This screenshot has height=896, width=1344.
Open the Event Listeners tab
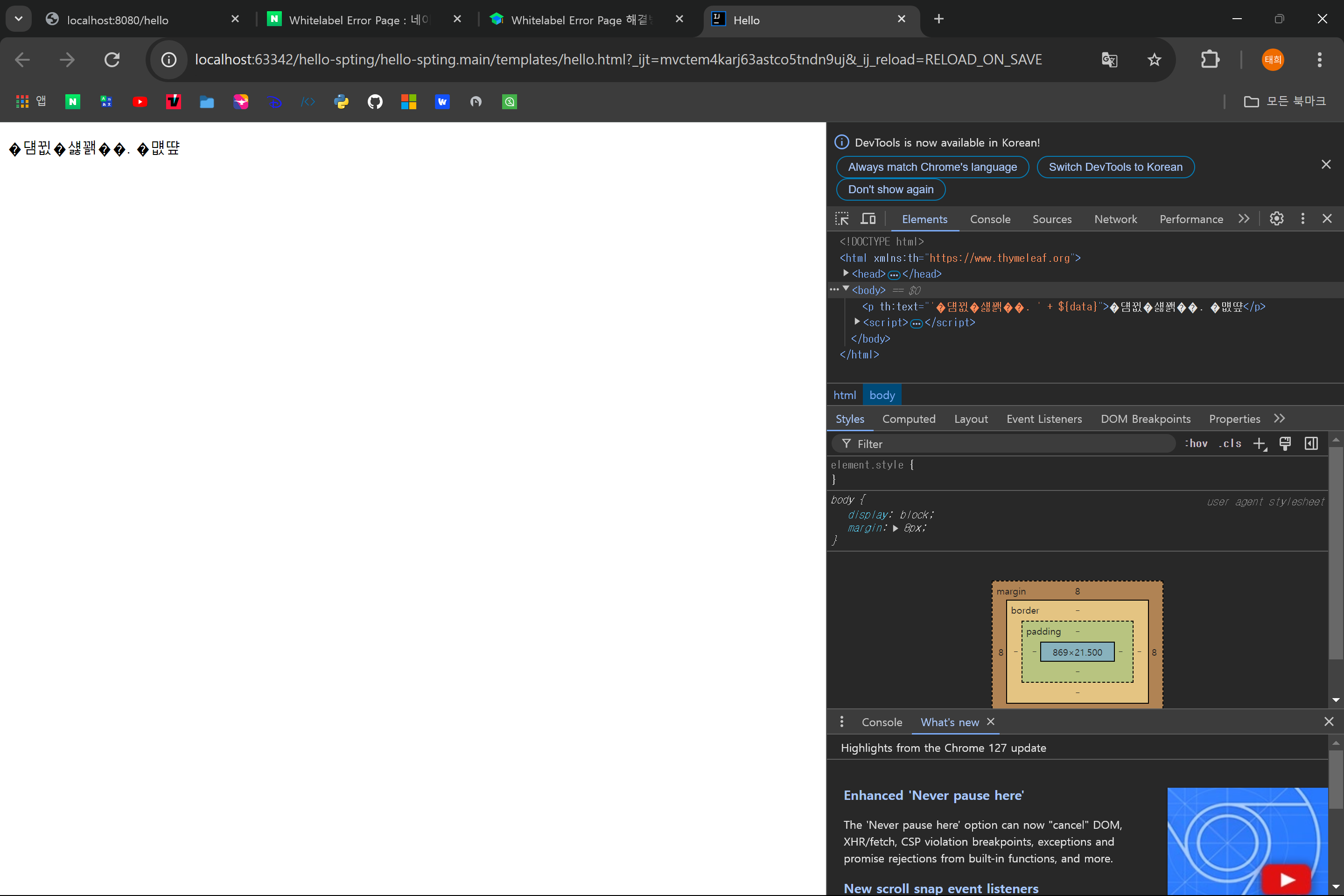point(1044,419)
